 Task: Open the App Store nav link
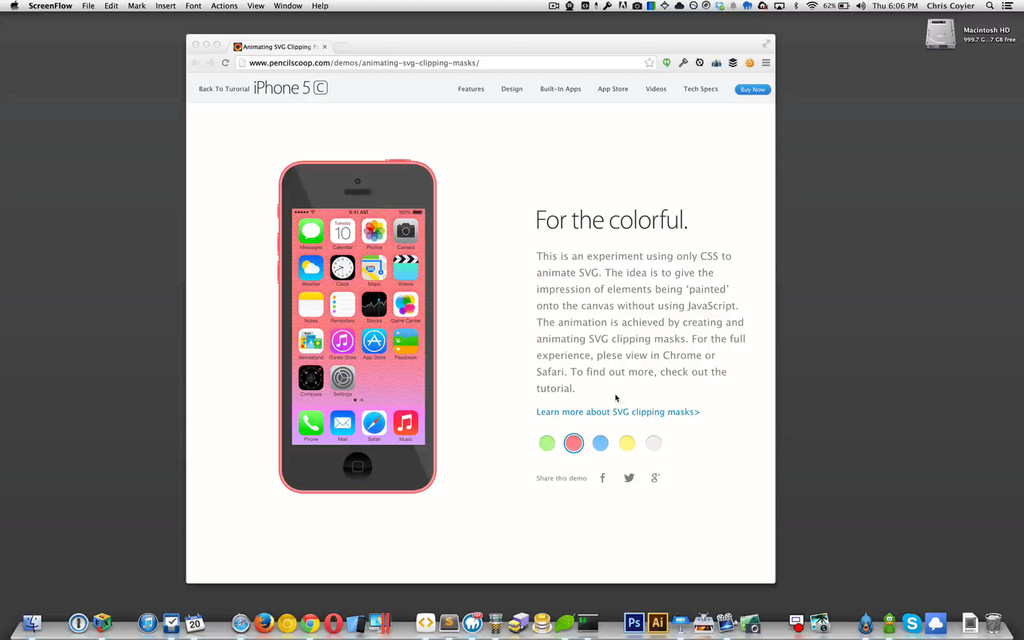[613, 89]
